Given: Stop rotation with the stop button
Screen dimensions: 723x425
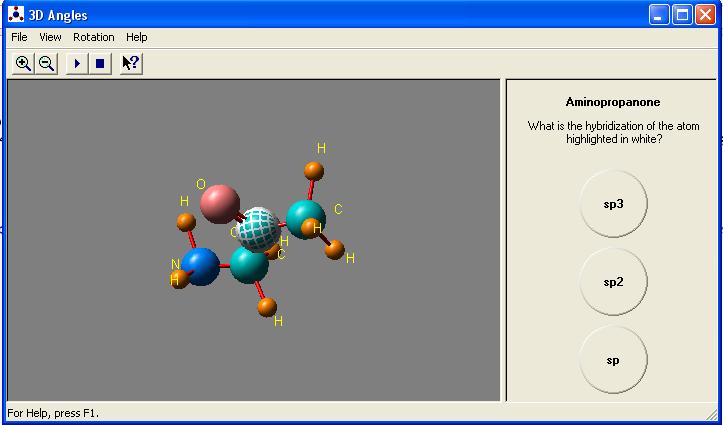Looking at the screenshot, I should (x=100, y=63).
